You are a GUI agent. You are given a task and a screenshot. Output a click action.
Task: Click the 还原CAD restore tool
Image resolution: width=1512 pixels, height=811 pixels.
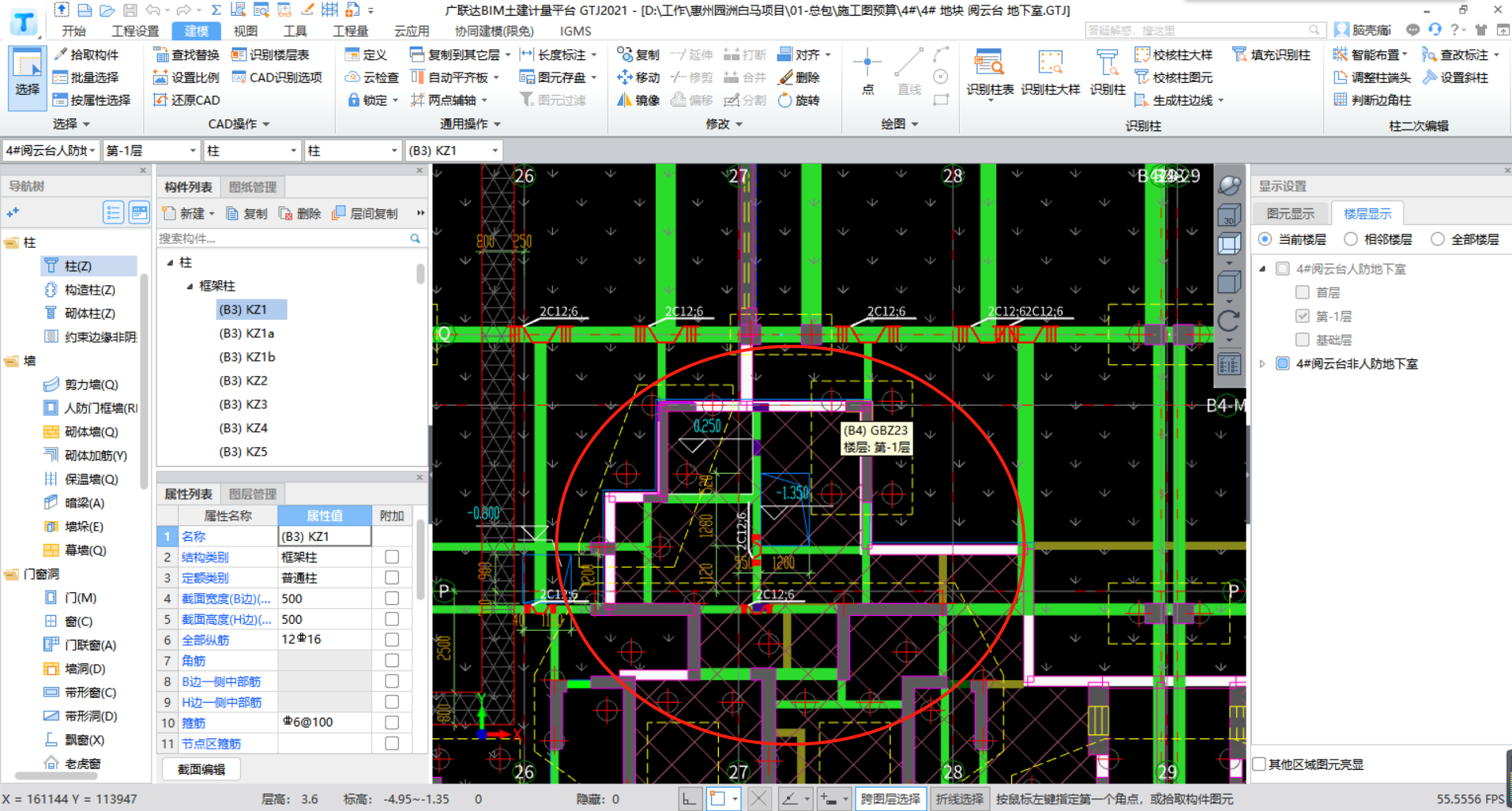(x=186, y=100)
